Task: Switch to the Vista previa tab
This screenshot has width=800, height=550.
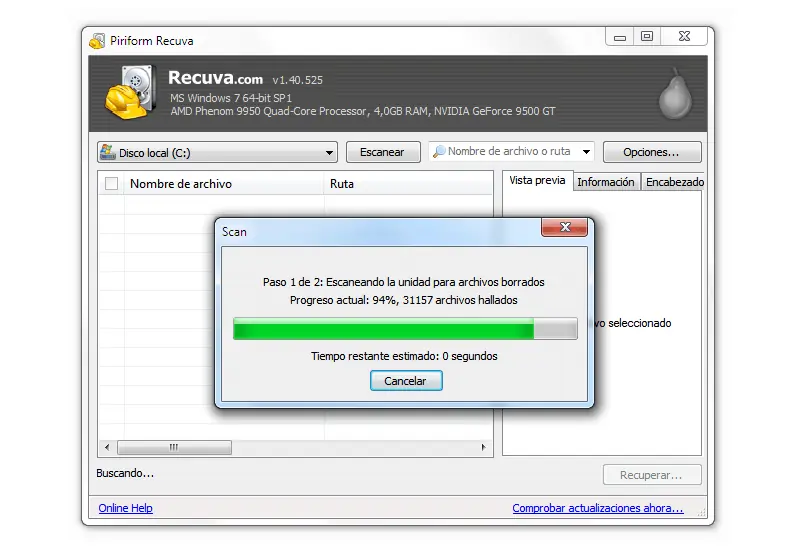Action: click(537, 181)
